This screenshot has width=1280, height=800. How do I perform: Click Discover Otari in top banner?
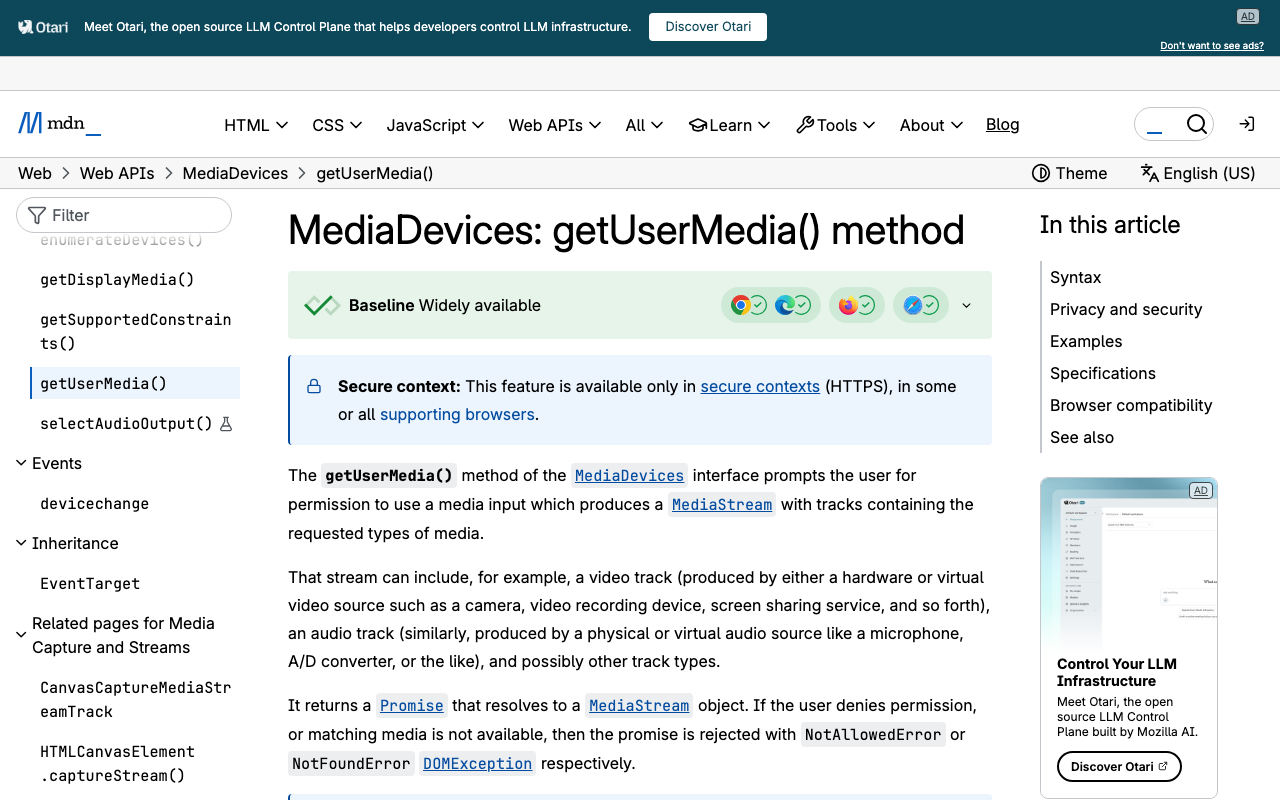point(708,27)
